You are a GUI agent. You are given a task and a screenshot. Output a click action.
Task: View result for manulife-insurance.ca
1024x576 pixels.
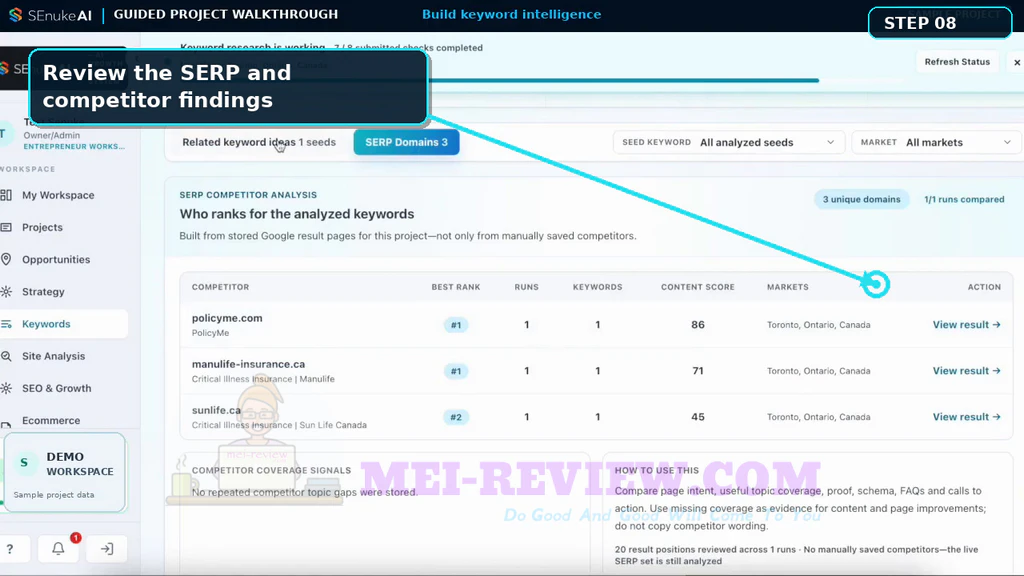(x=967, y=371)
